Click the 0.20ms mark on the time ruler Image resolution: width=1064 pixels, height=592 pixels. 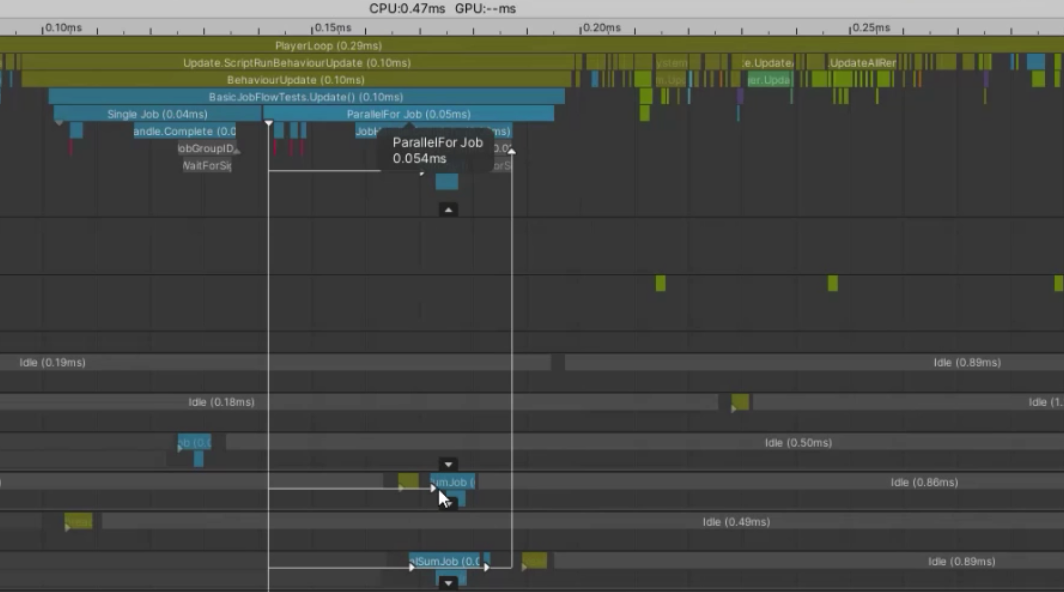601,28
